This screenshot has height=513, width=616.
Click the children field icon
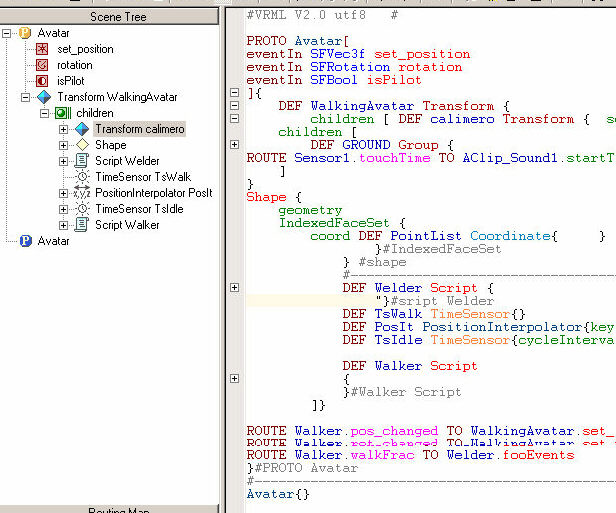[63, 113]
